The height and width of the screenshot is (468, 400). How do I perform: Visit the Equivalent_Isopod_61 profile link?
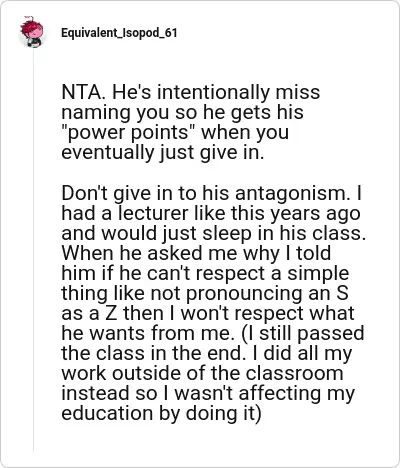[119, 33]
